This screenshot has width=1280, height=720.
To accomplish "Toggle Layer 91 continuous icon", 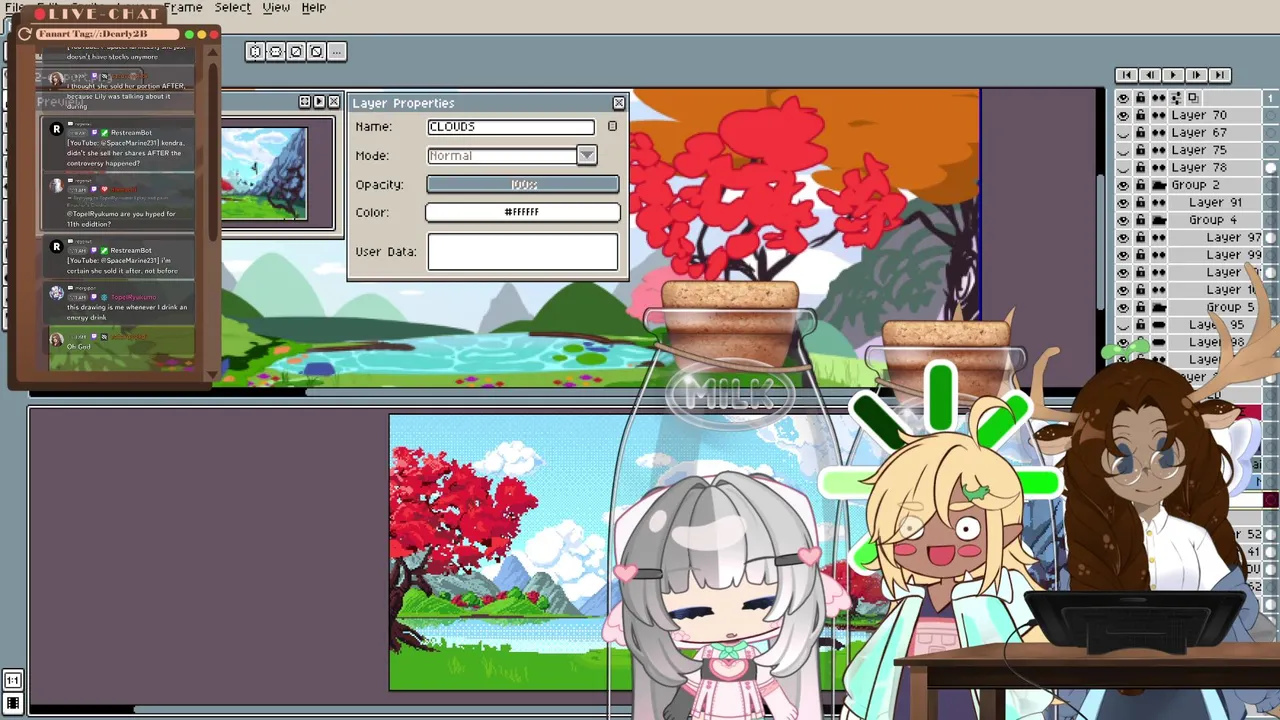I will click(1158, 202).
